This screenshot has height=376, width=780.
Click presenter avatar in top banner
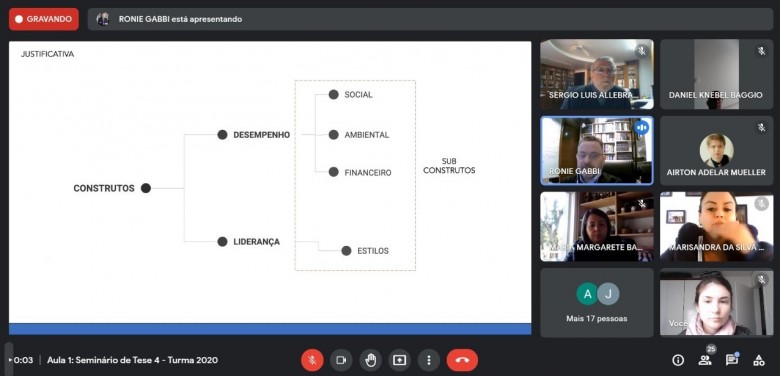103,19
